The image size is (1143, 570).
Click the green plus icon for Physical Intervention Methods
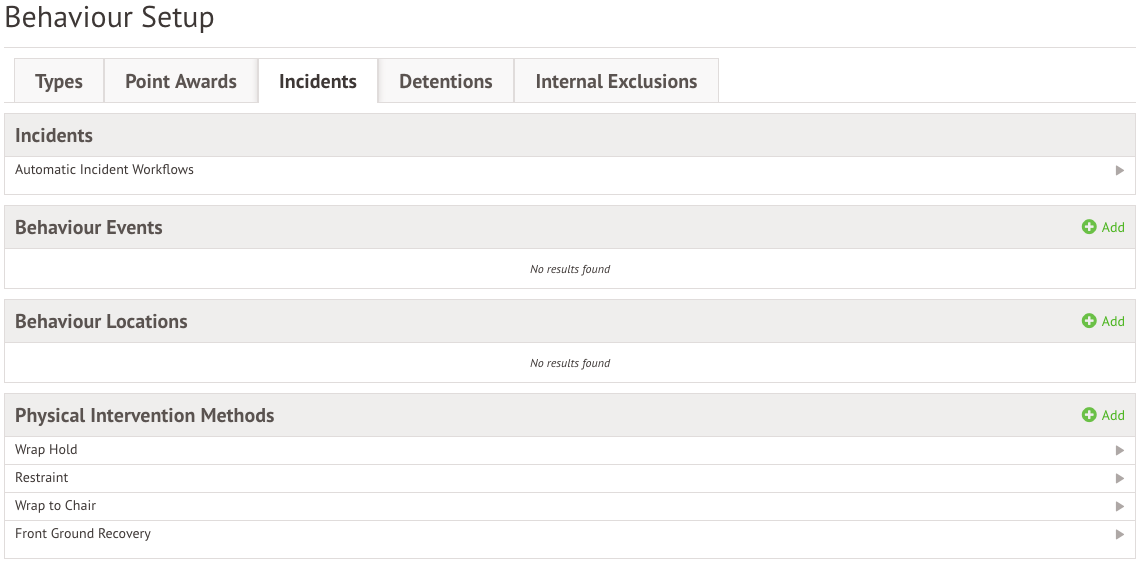(x=1089, y=415)
